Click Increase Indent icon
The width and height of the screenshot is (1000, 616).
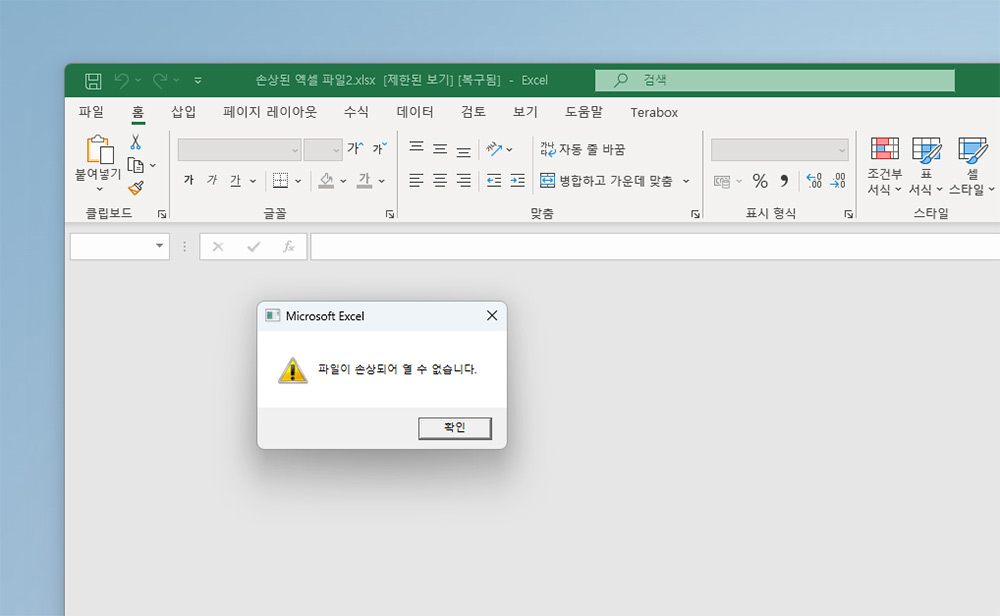click(518, 180)
